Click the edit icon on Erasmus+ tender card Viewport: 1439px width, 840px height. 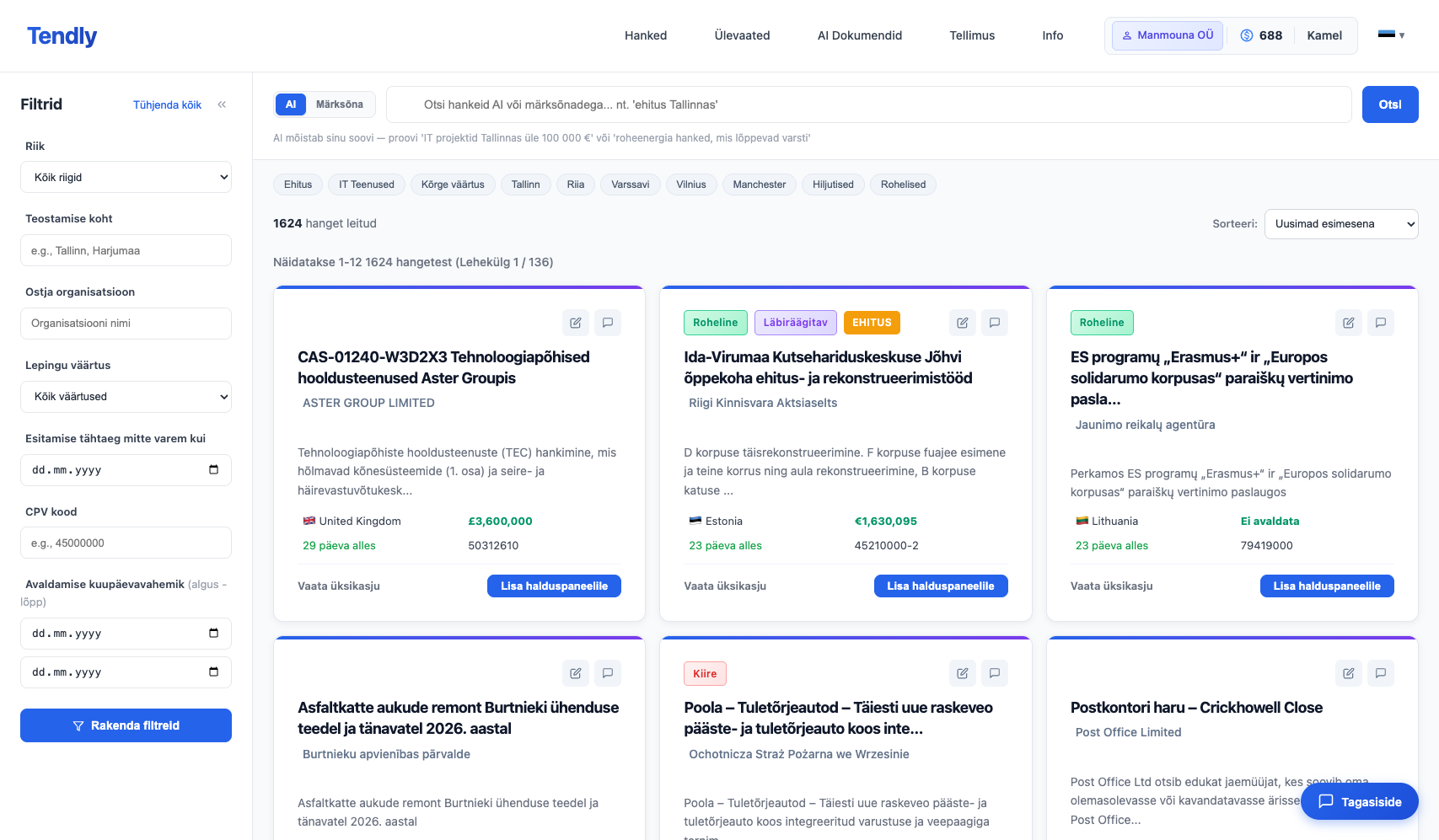pyautogui.click(x=1348, y=323)
